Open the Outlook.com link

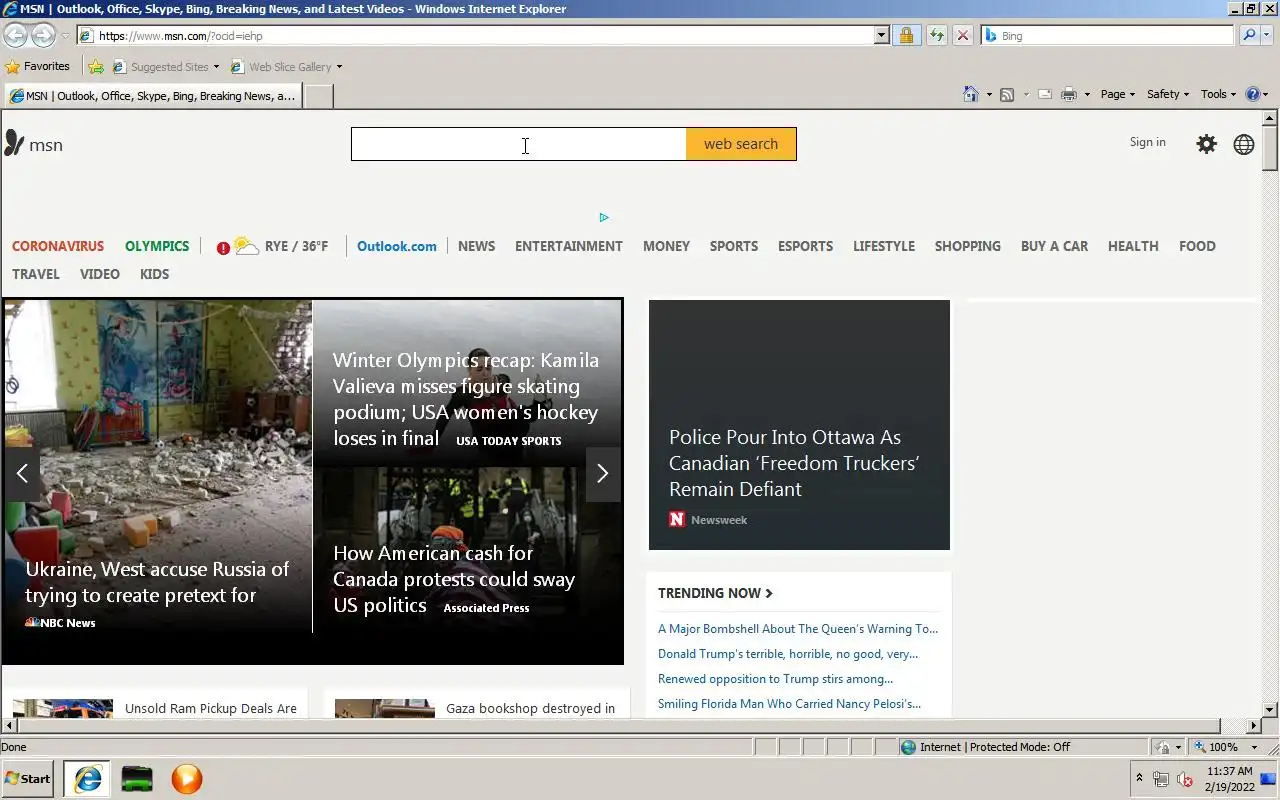click(x=397, y=246)
